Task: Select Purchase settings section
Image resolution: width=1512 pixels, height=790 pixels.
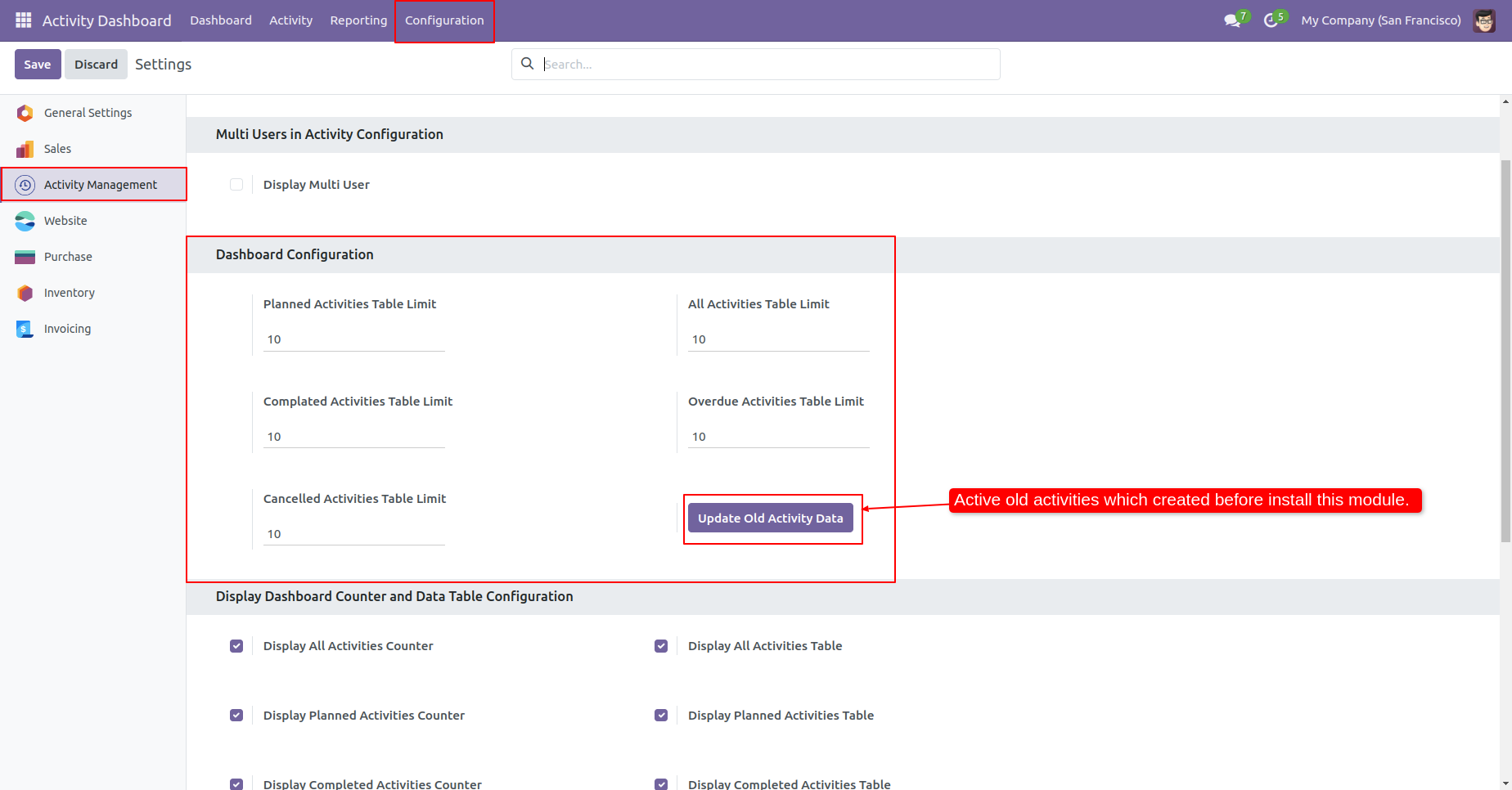Action: click(93, 257)
